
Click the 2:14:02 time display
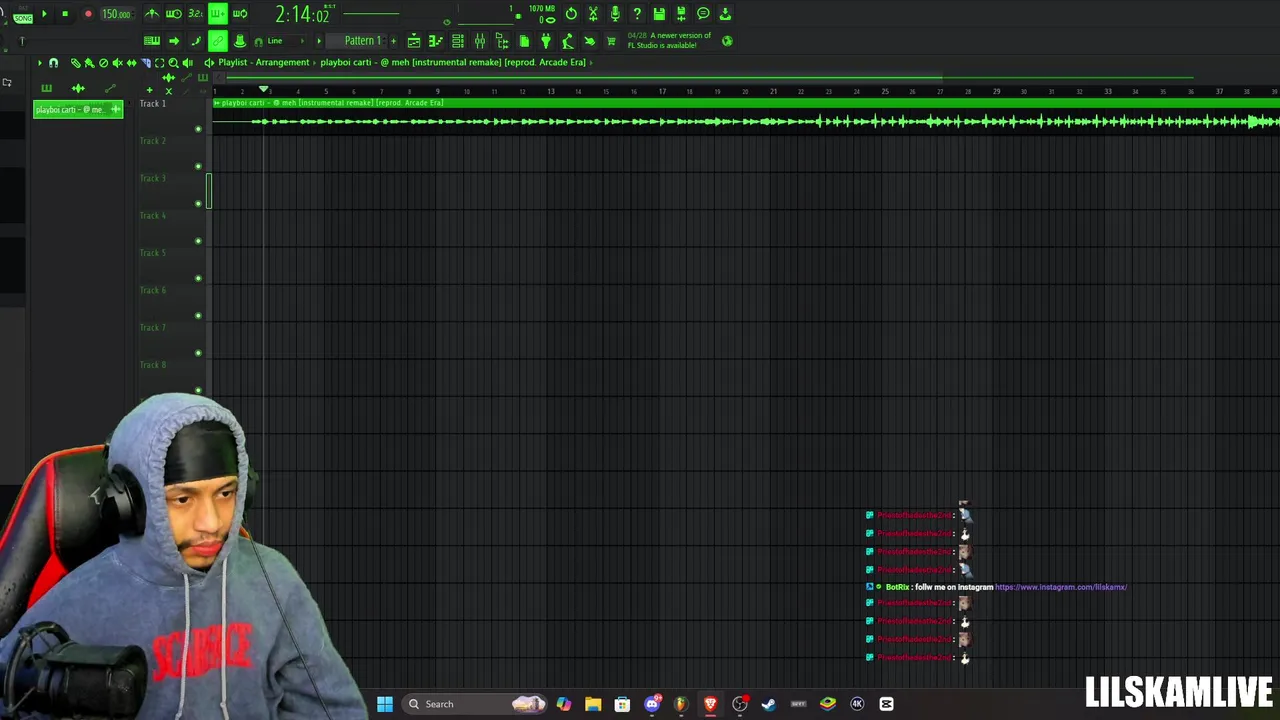click(x=301, y=15)
